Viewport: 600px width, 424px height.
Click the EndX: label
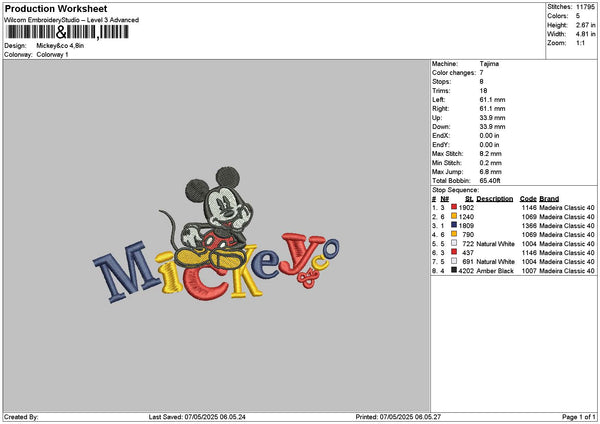[440, 136]
